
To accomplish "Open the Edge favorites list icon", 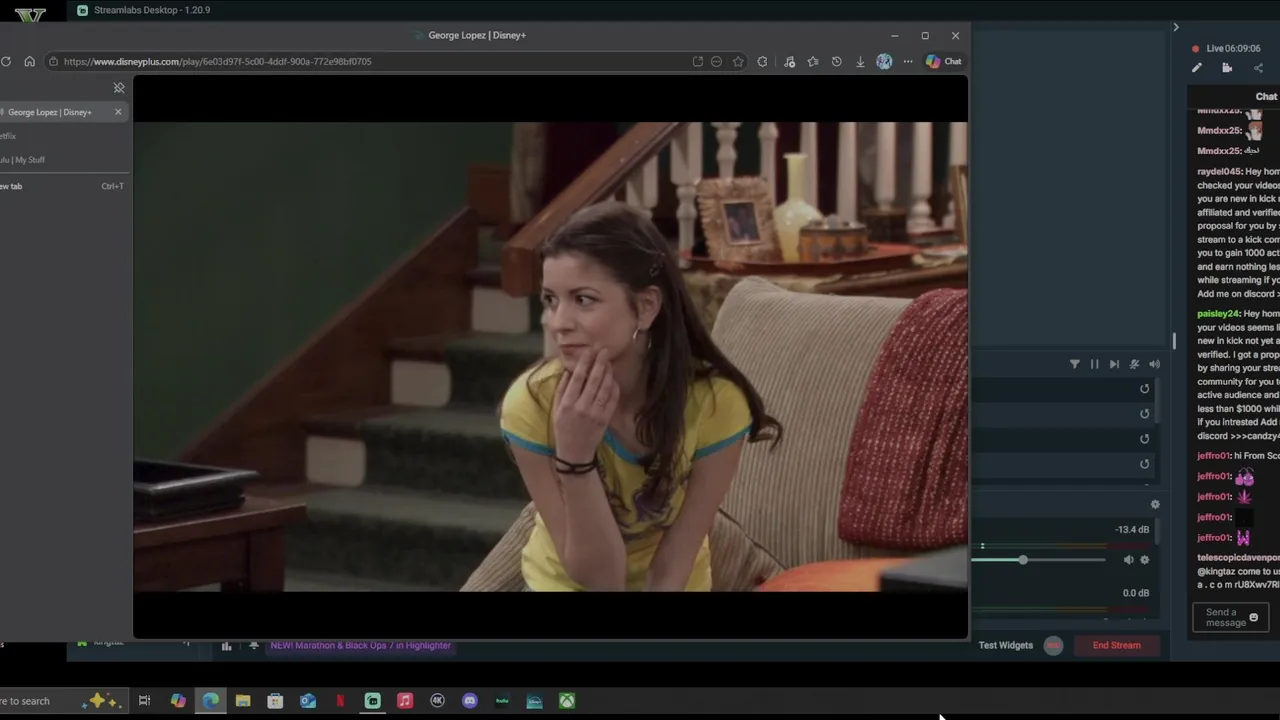I will point(813,61).
